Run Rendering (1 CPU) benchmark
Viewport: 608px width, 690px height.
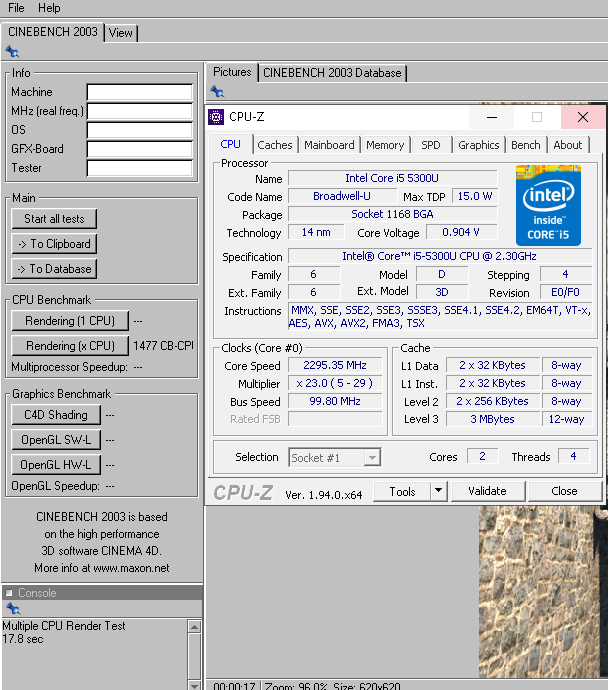coord(70,321)
